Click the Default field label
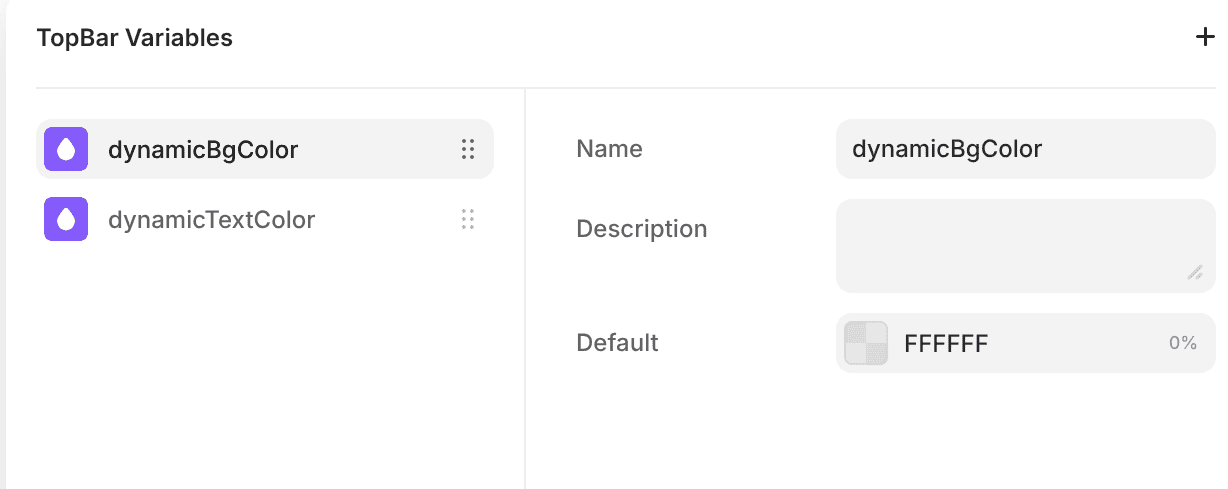 pos(617,343)
